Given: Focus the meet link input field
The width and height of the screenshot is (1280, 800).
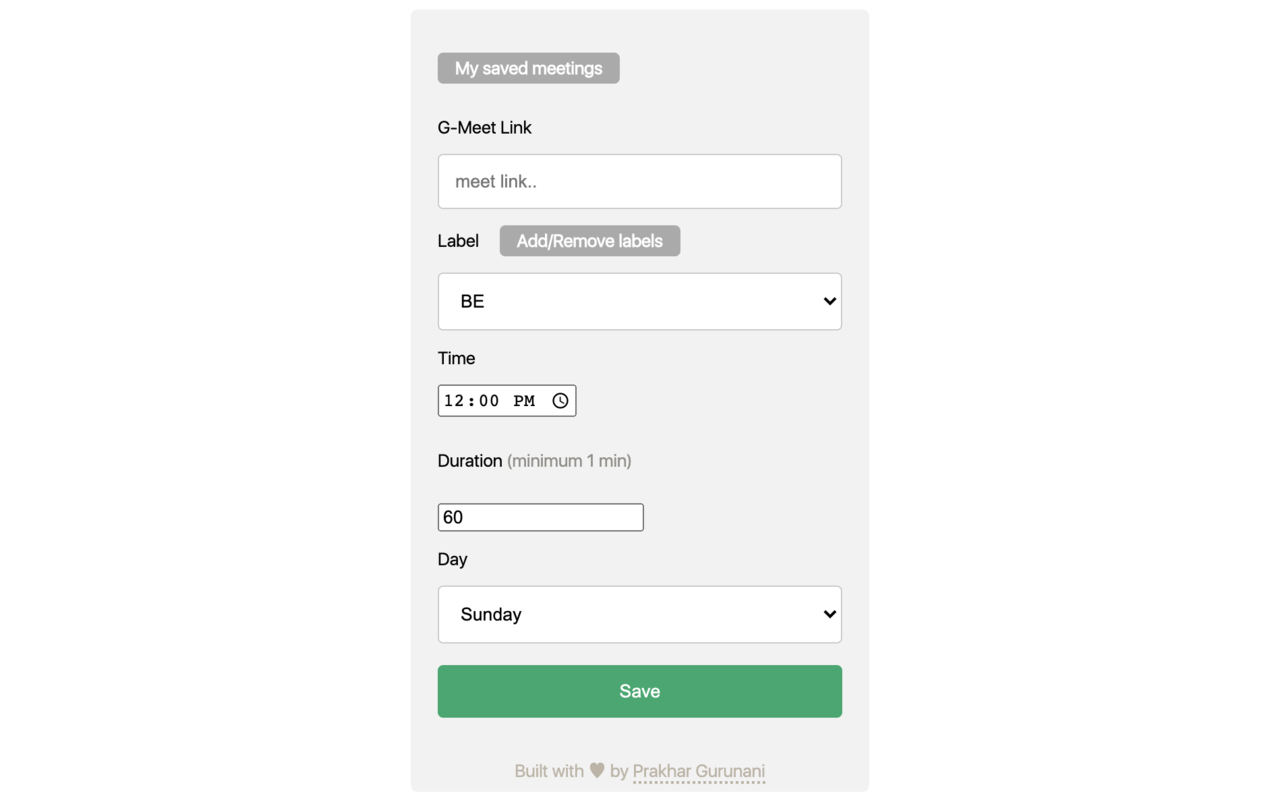Looking at the screenshot, I should click(x=639, y=181).
